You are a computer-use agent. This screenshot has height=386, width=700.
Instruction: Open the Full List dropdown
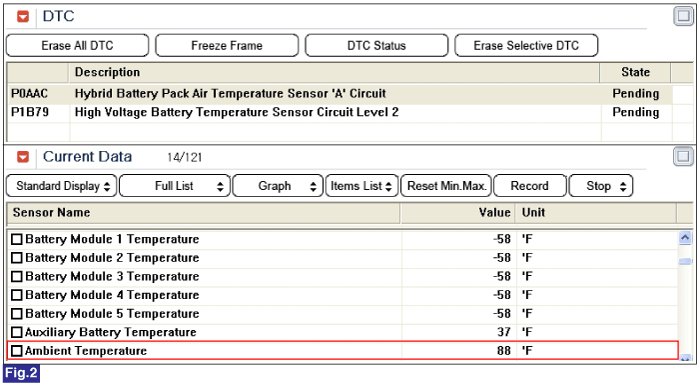pos(175,186)
